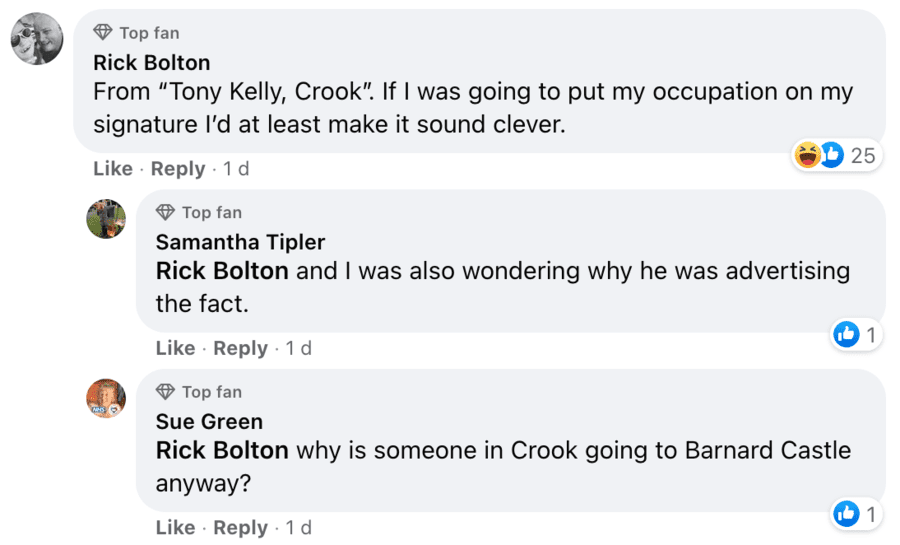Reply to Sue Green's comment
Viewport: 900px width, 545px height.
pyautogui.click(x=240, y=527)
